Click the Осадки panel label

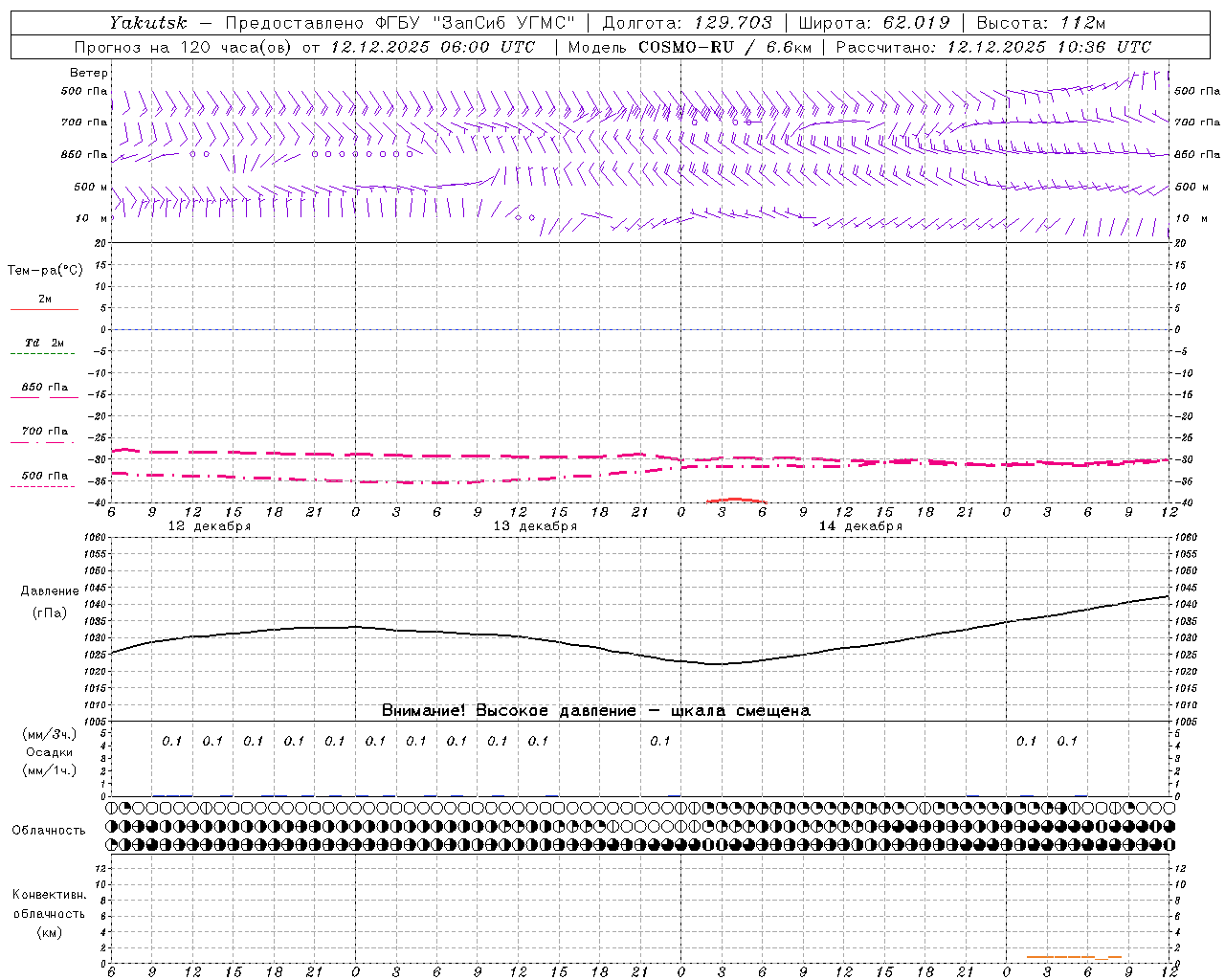coord(50,752)
